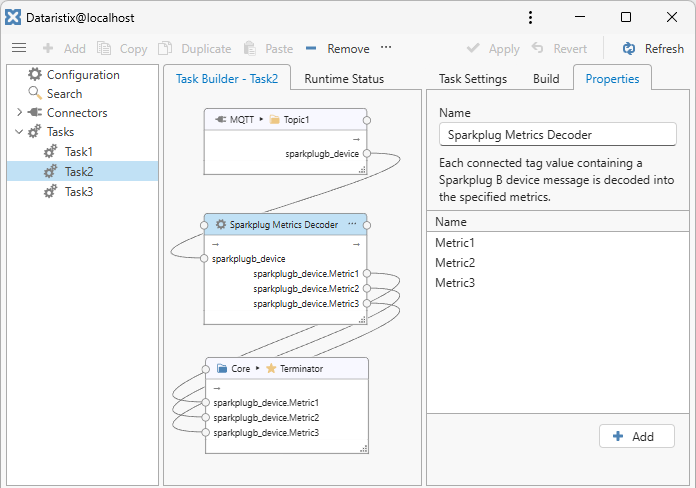Select Metric2 in the metrics list
The height and width of the screenshot is (488, 696).
click(x=455, y=263)
